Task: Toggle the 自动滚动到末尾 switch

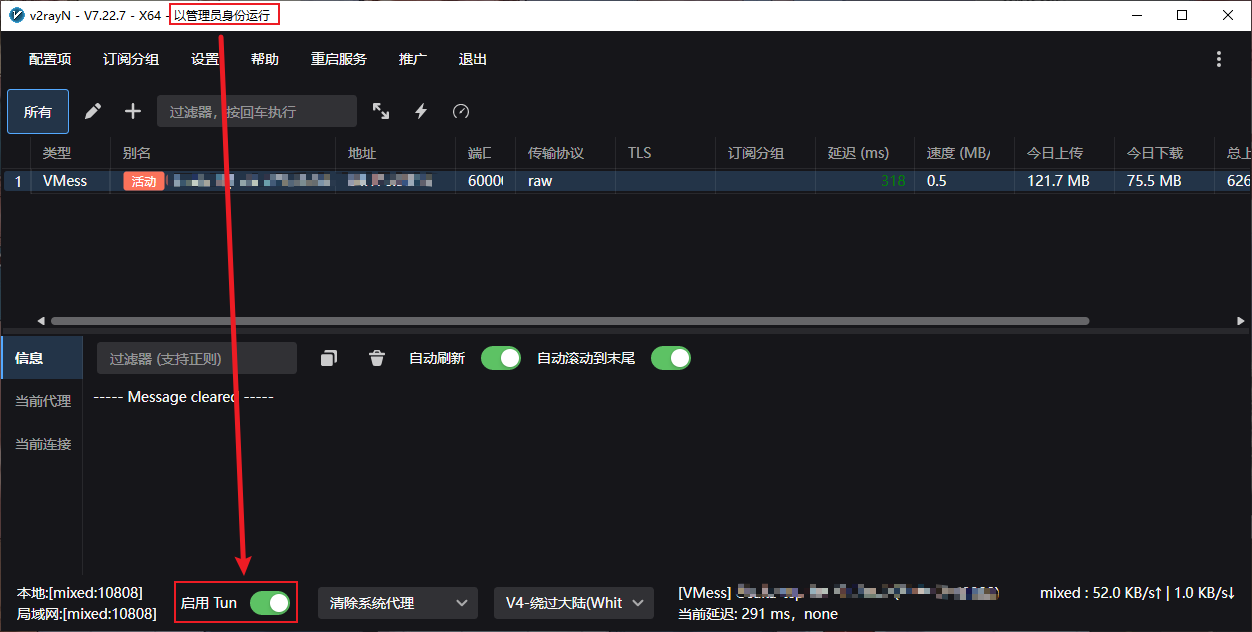Action: click(x=671, y=358)
